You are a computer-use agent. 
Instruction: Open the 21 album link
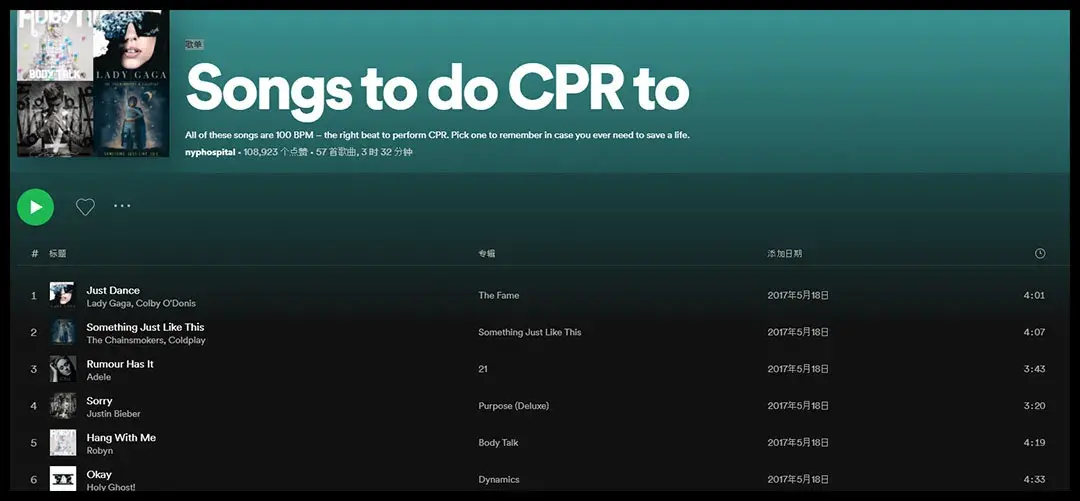[x=483, y=369]
